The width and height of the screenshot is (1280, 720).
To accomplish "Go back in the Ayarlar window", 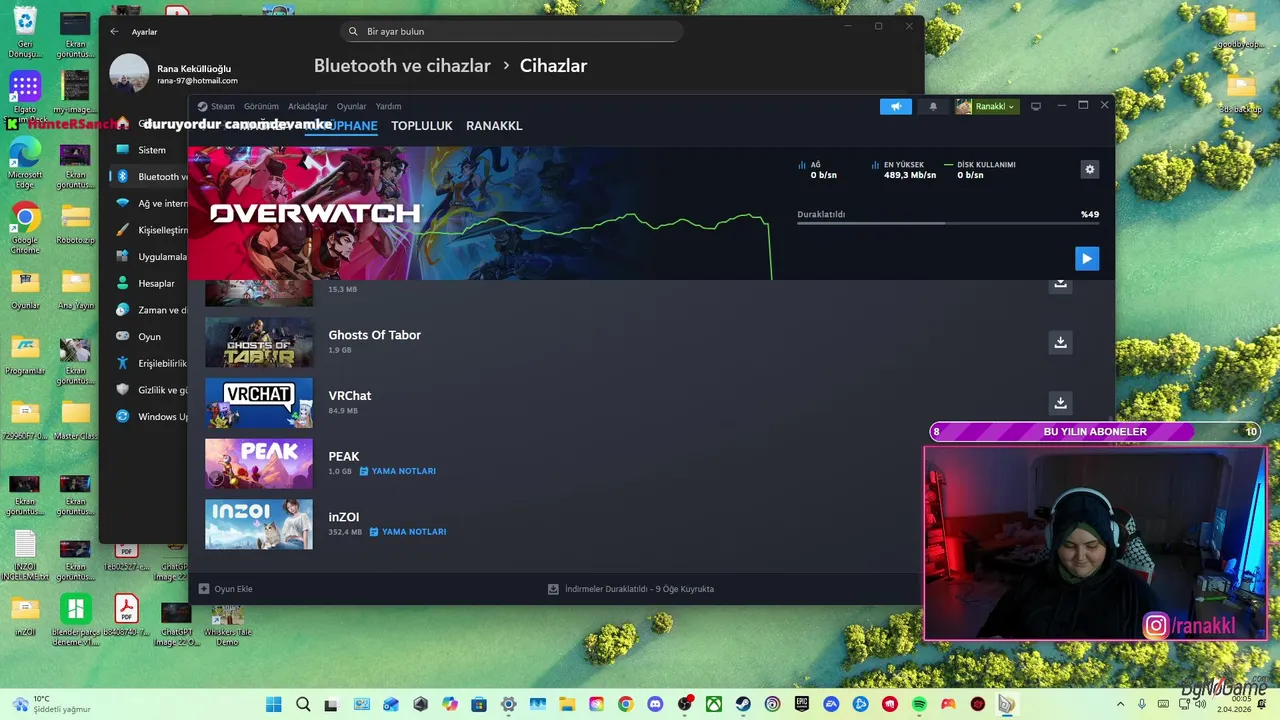I will click(x=114, y=31).
